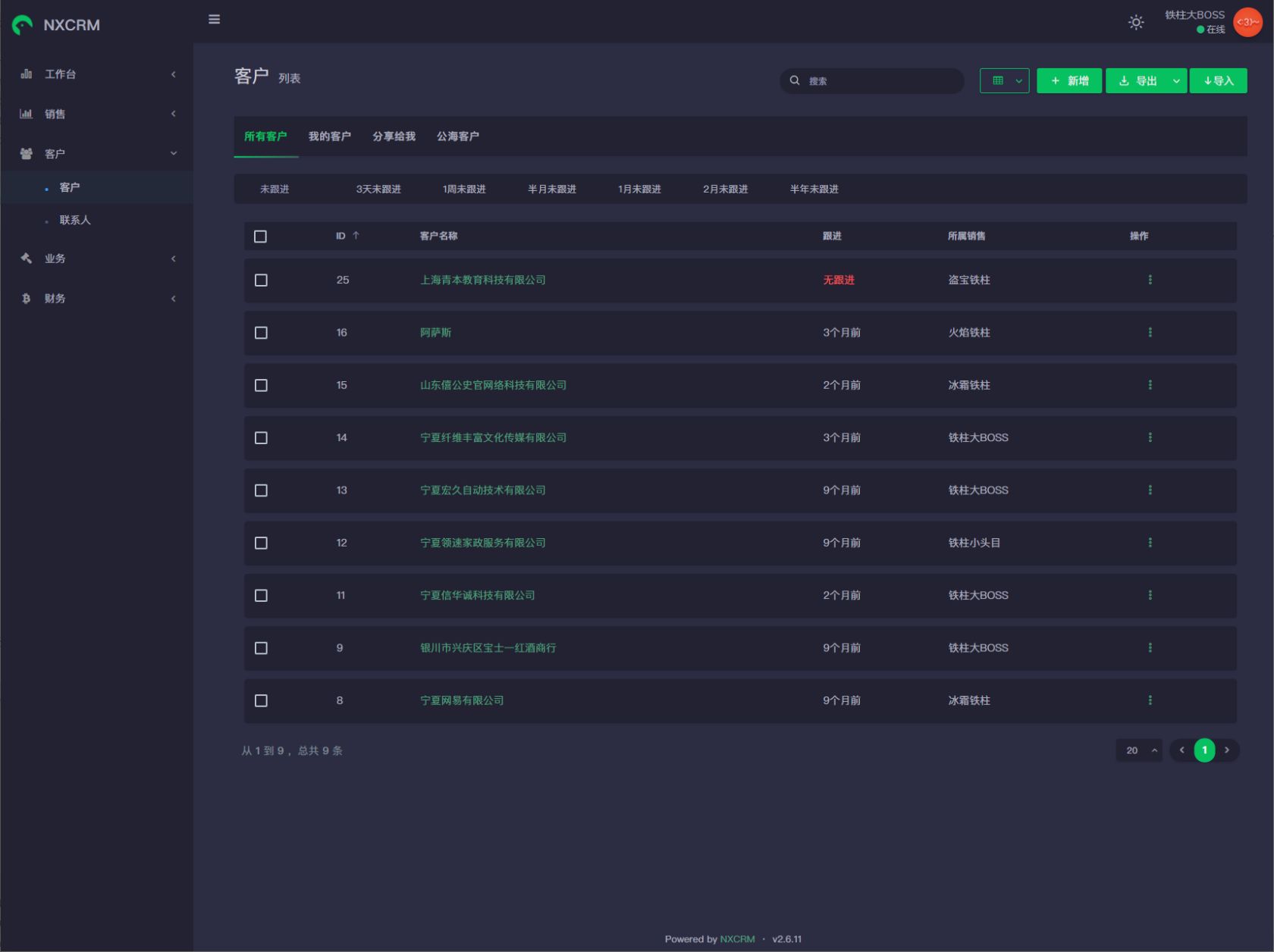Image resolution: width=1274 pixels, height=952 pixels.
Task: Click the 新增 button
Action: coord(1069,80)
